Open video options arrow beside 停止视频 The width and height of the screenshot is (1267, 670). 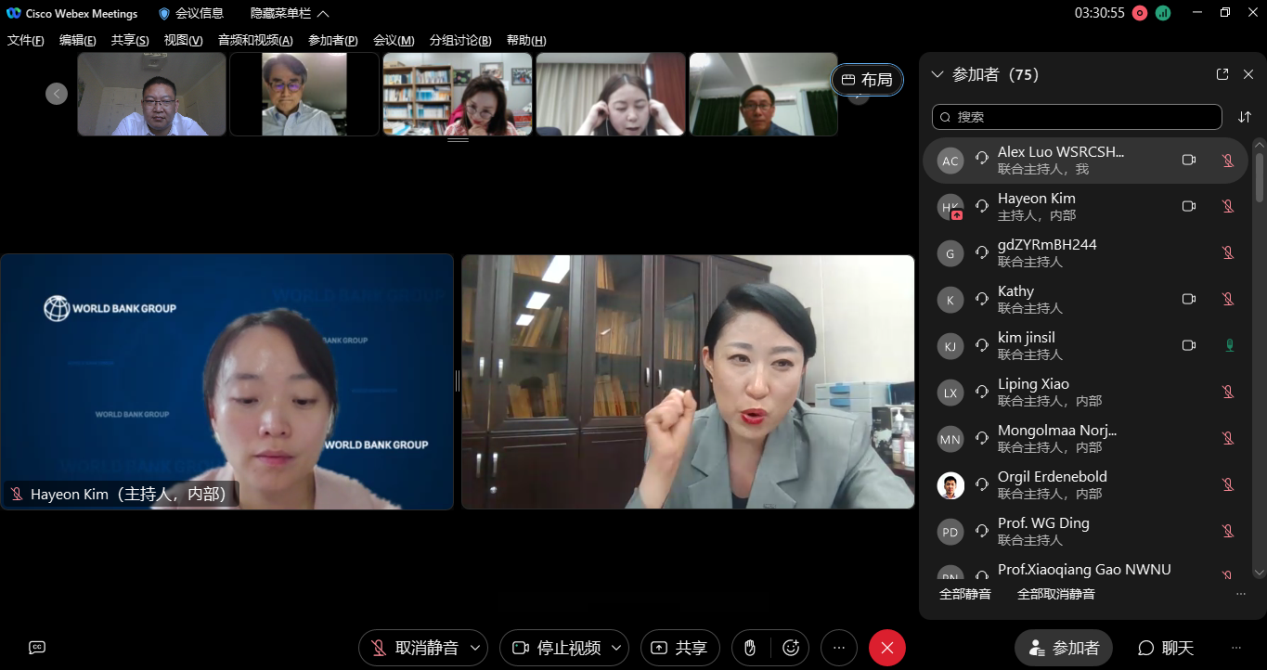[616, 648]
